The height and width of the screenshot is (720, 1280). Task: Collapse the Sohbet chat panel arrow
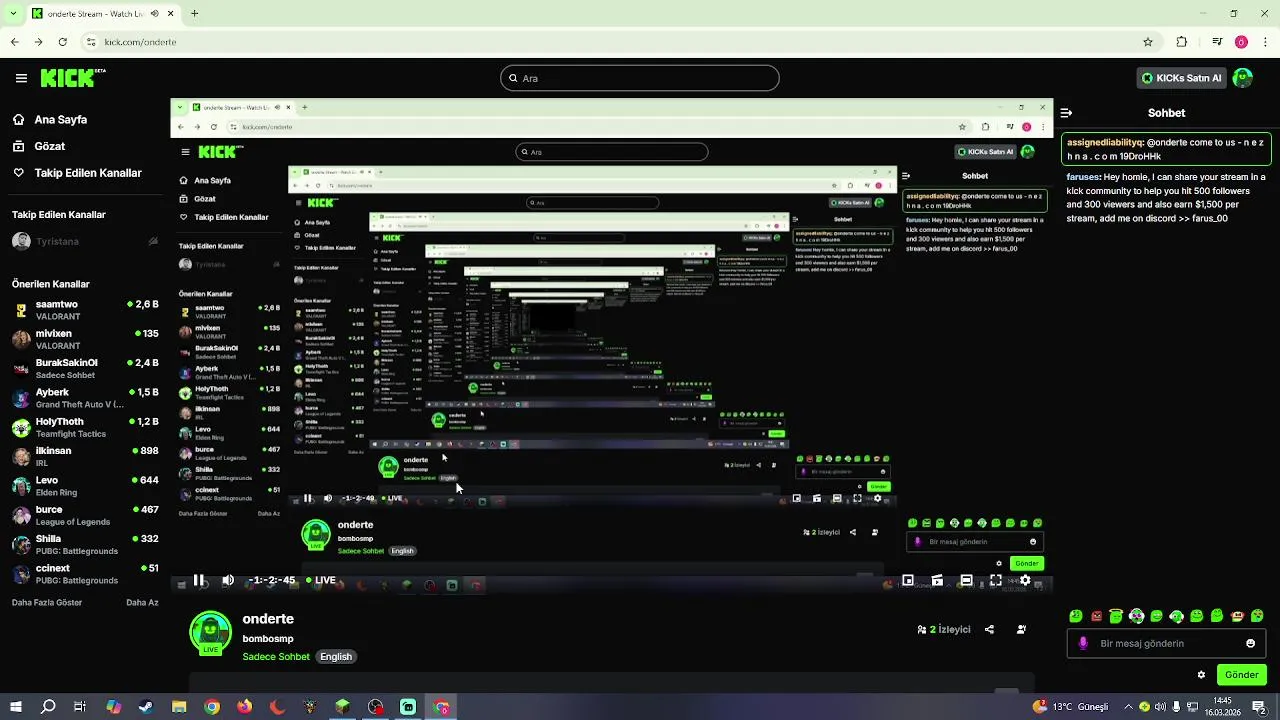(x=1067, y=113)
